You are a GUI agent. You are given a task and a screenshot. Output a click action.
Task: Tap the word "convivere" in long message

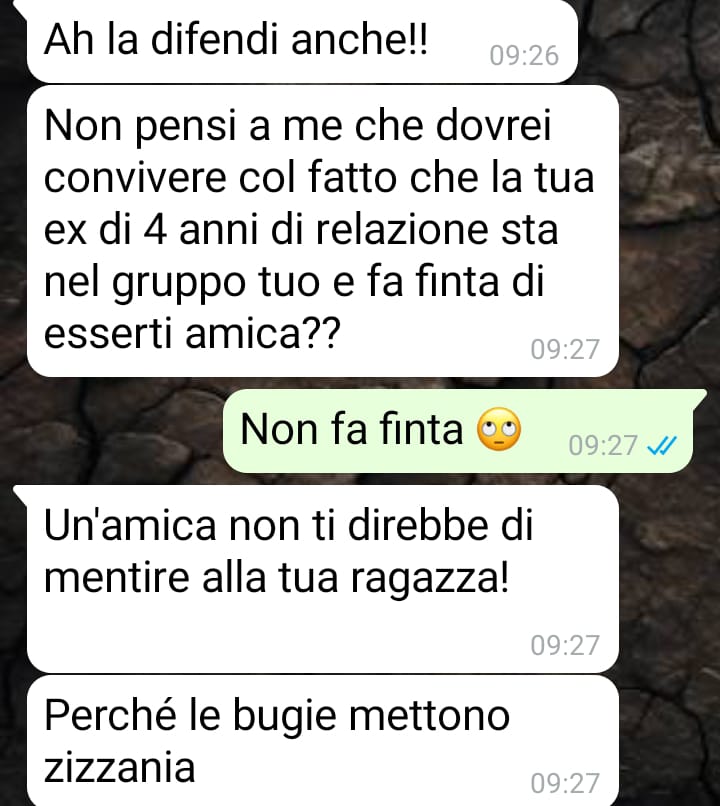[135, 179]
